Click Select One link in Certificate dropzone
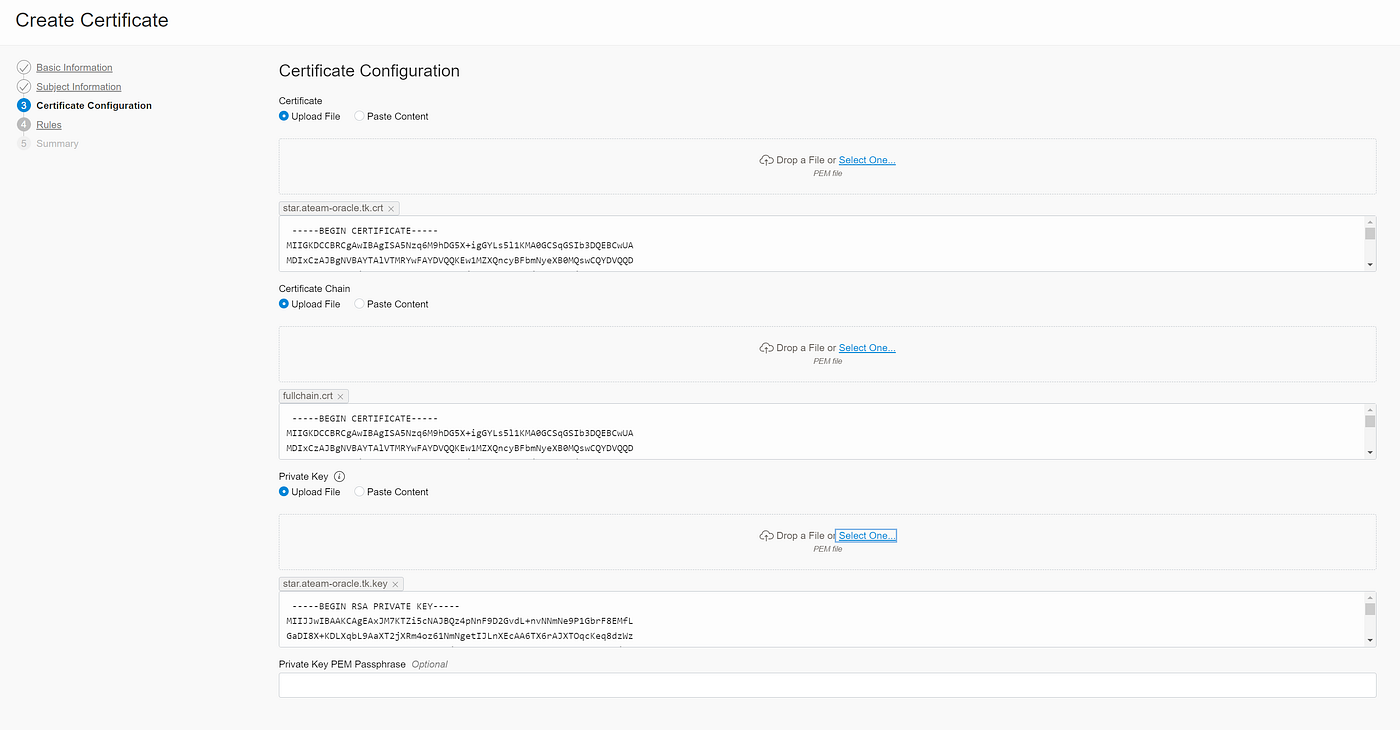The image size is (1400, 730). (x=867, y=160)
